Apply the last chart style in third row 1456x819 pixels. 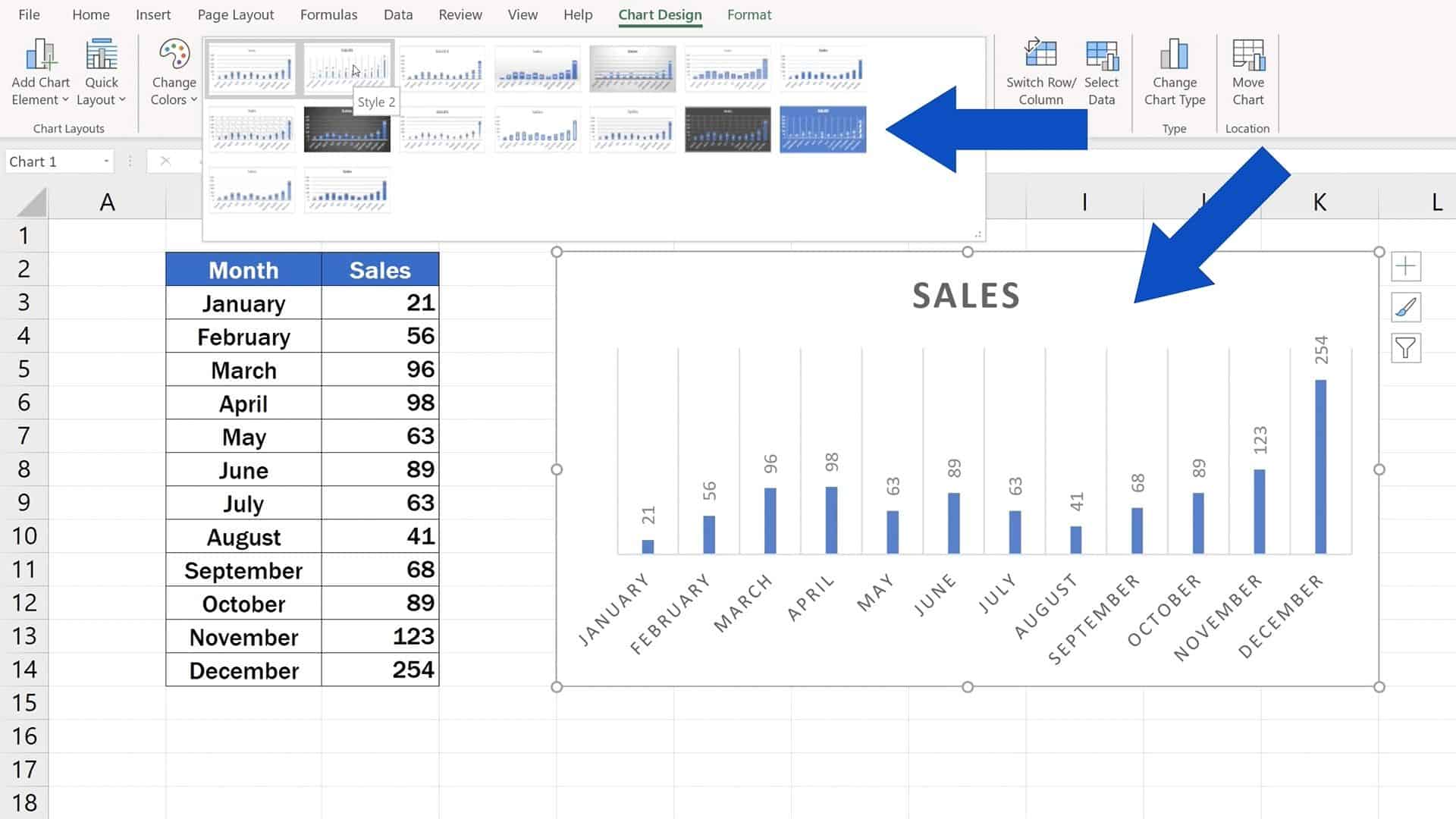(x=347, y=190)
